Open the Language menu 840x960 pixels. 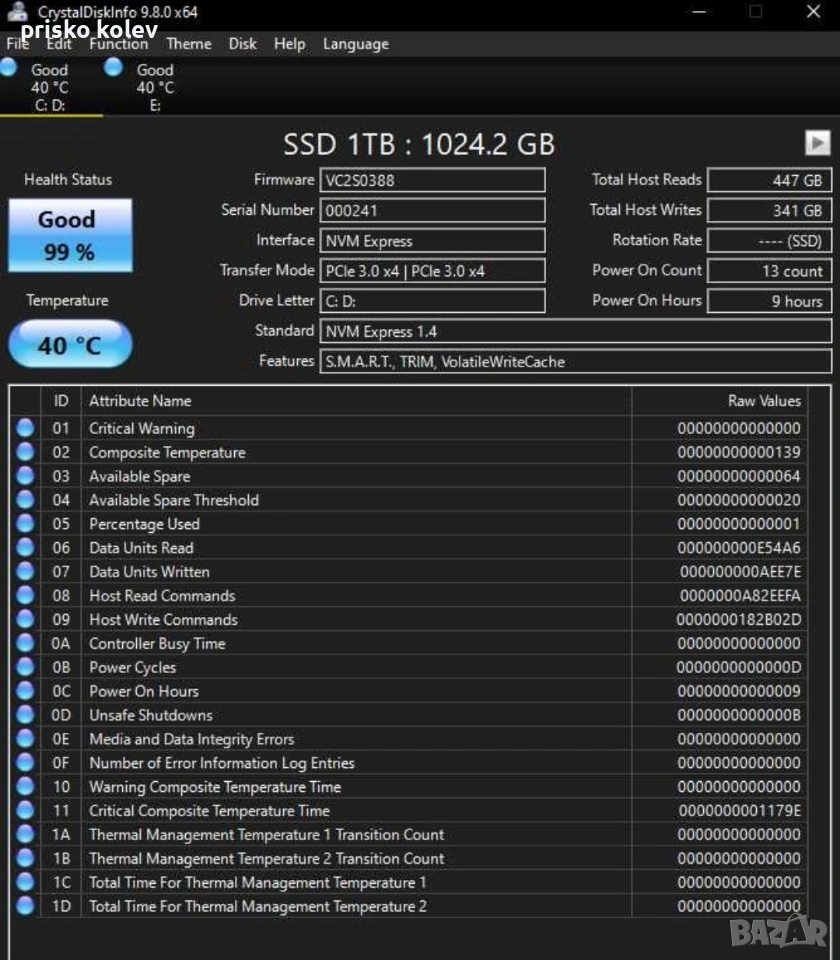click(355, 44)
